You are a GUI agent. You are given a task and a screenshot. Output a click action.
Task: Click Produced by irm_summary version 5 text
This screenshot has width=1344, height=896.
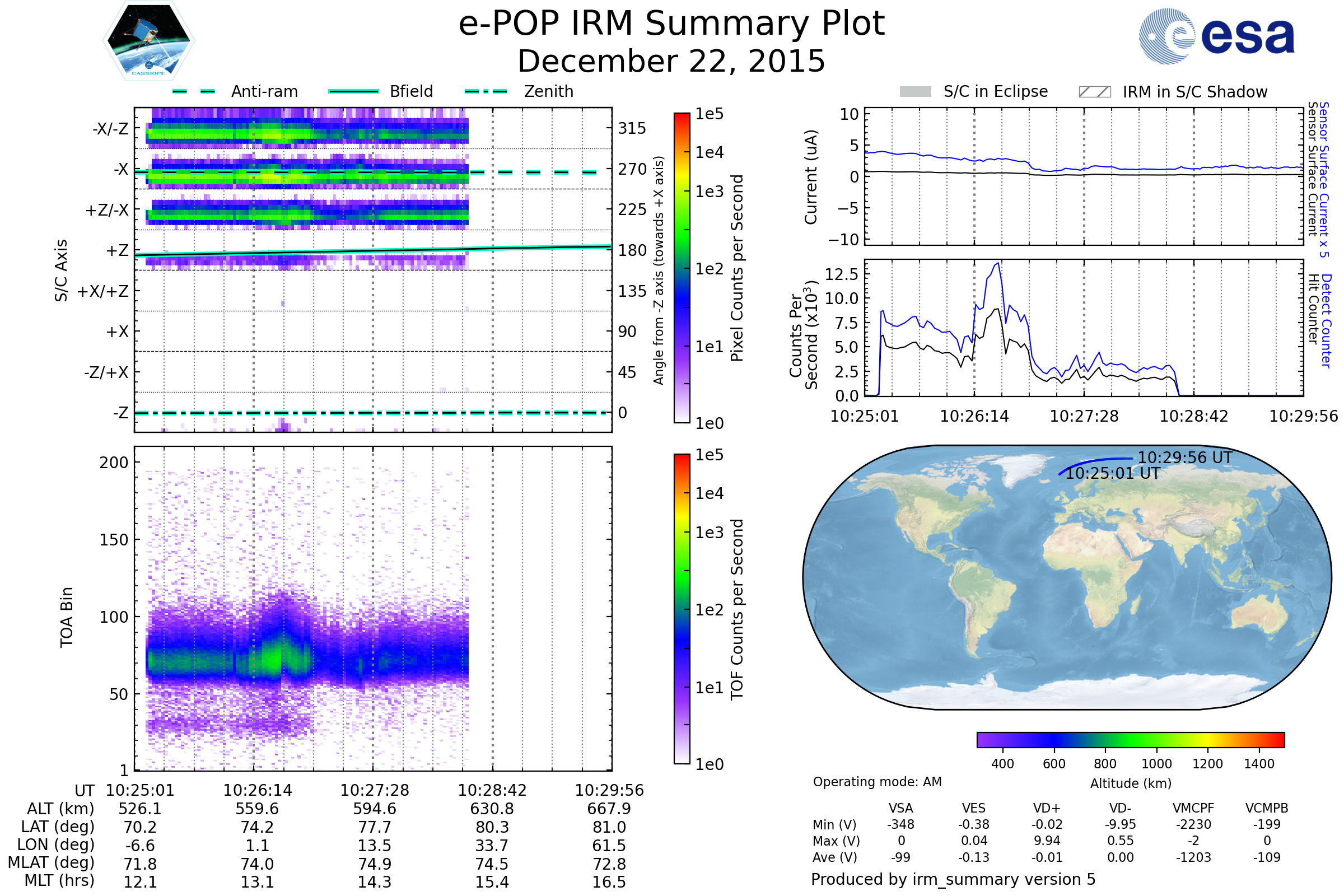click(953, 879)
